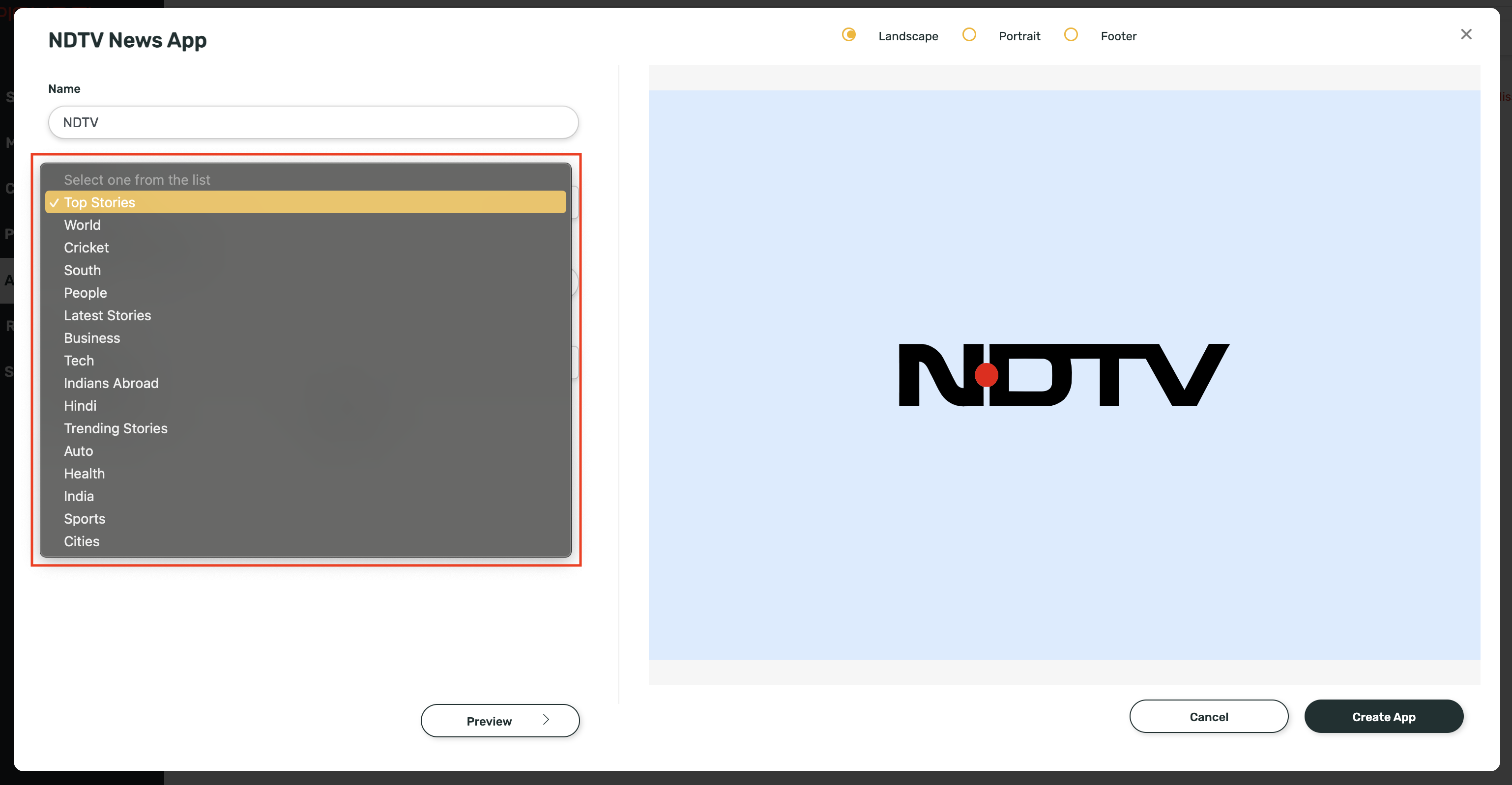Image resolution: width=1512 pixels, height=785 pixels.
Task: Select the Landscape radio option
Action: point(849,34)
